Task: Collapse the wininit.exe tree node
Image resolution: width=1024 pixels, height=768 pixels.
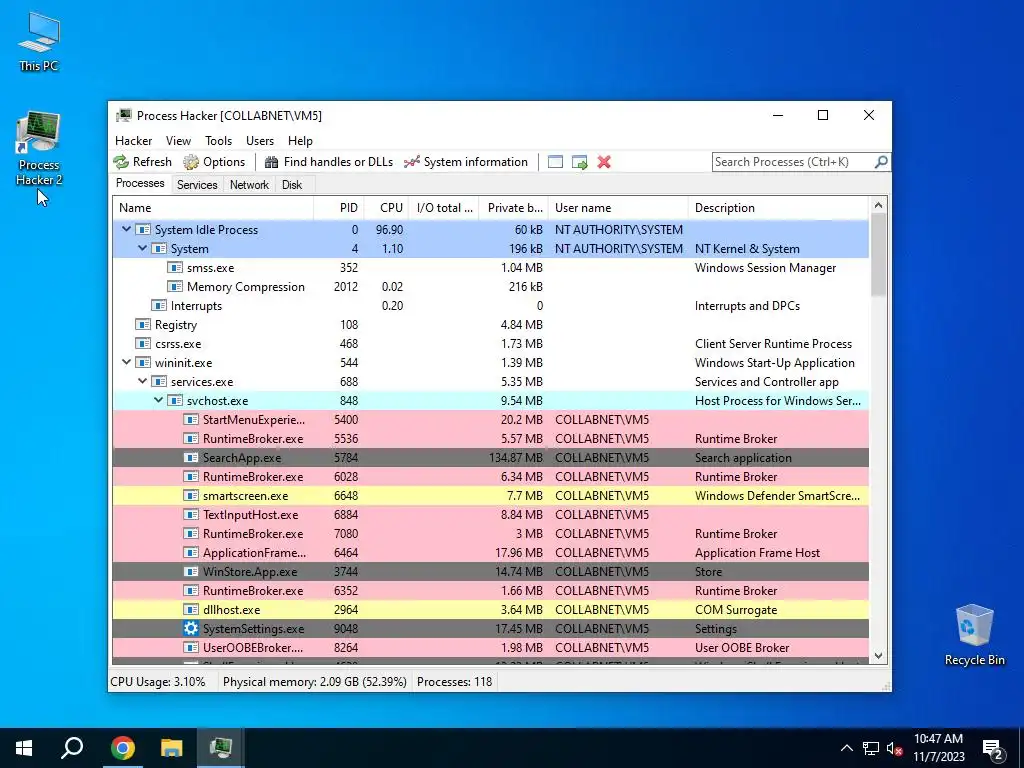Action: pos(126,362)
